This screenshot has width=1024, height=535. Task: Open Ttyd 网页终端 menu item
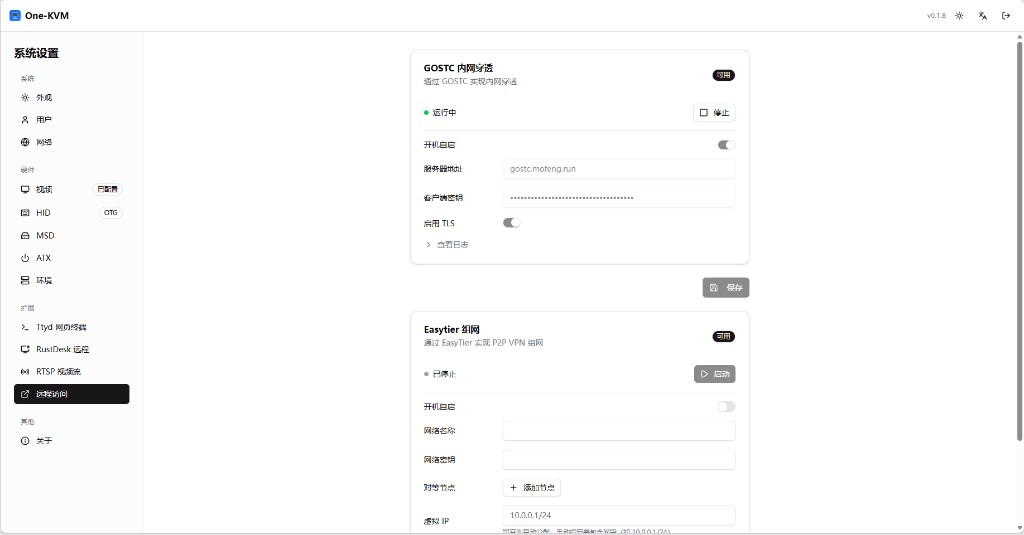(x=61, y=327)
